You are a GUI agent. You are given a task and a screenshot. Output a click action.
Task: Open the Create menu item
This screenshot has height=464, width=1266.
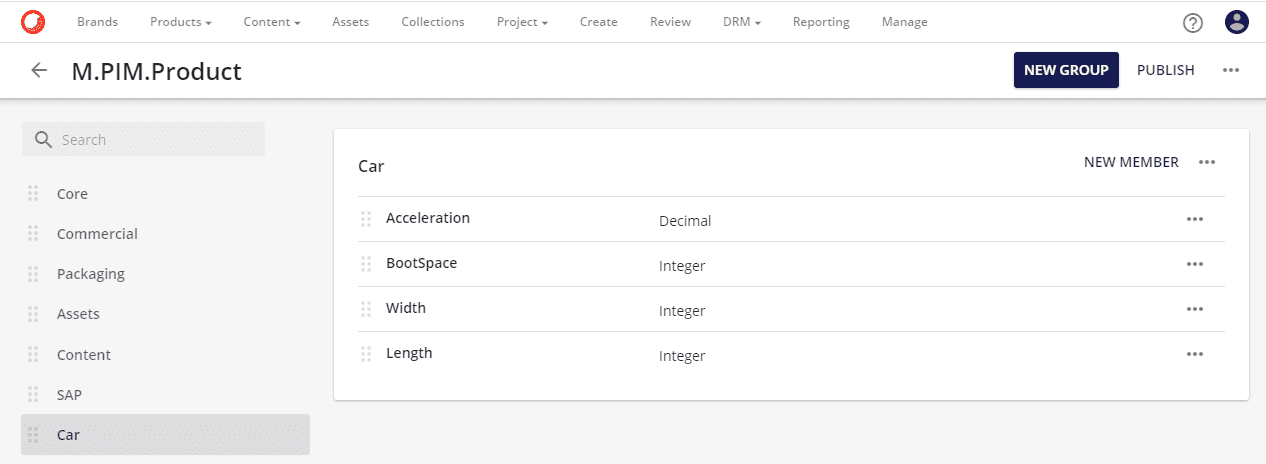(599, 22)
